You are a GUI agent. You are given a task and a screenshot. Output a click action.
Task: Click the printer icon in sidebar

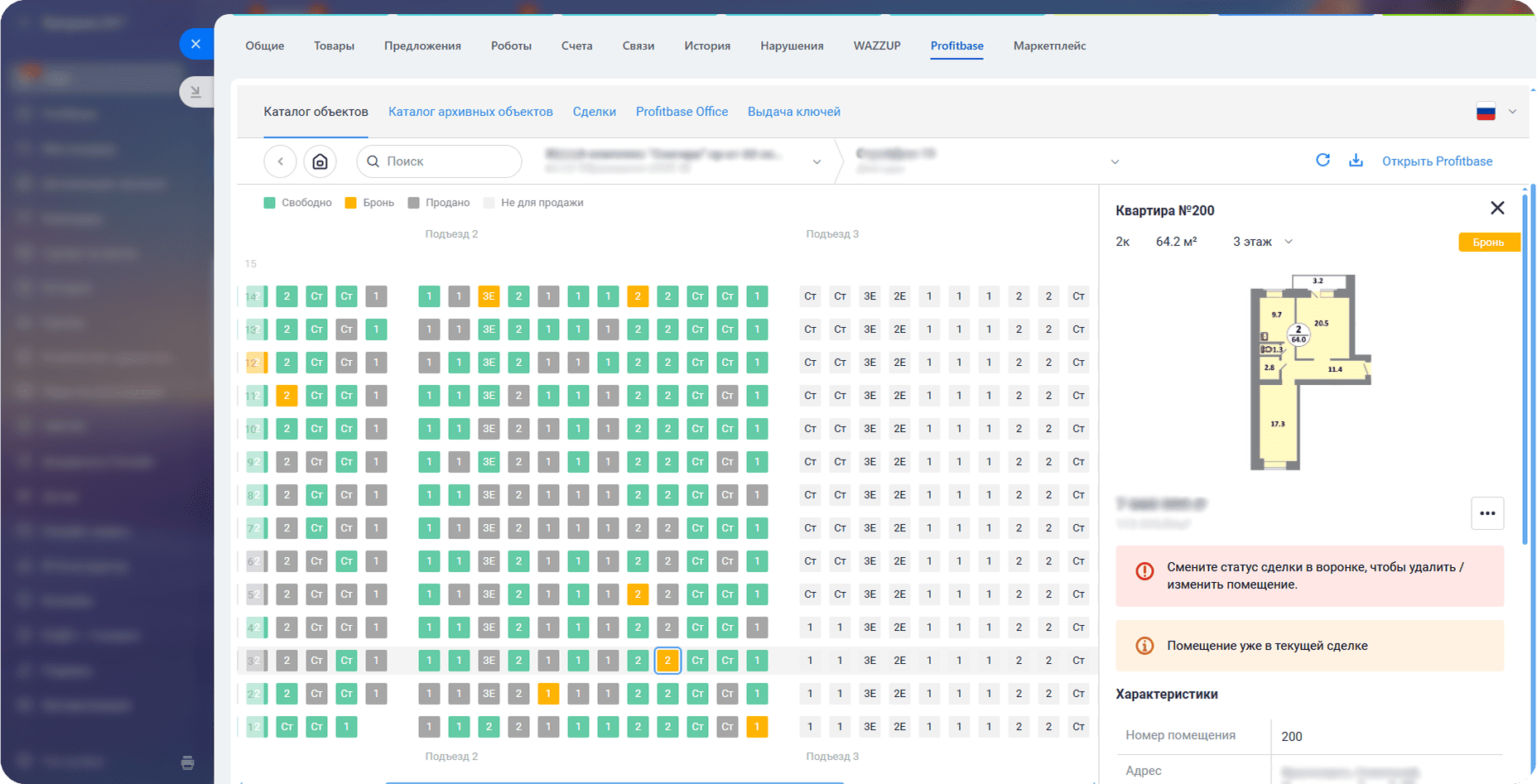tap(188, 762)
